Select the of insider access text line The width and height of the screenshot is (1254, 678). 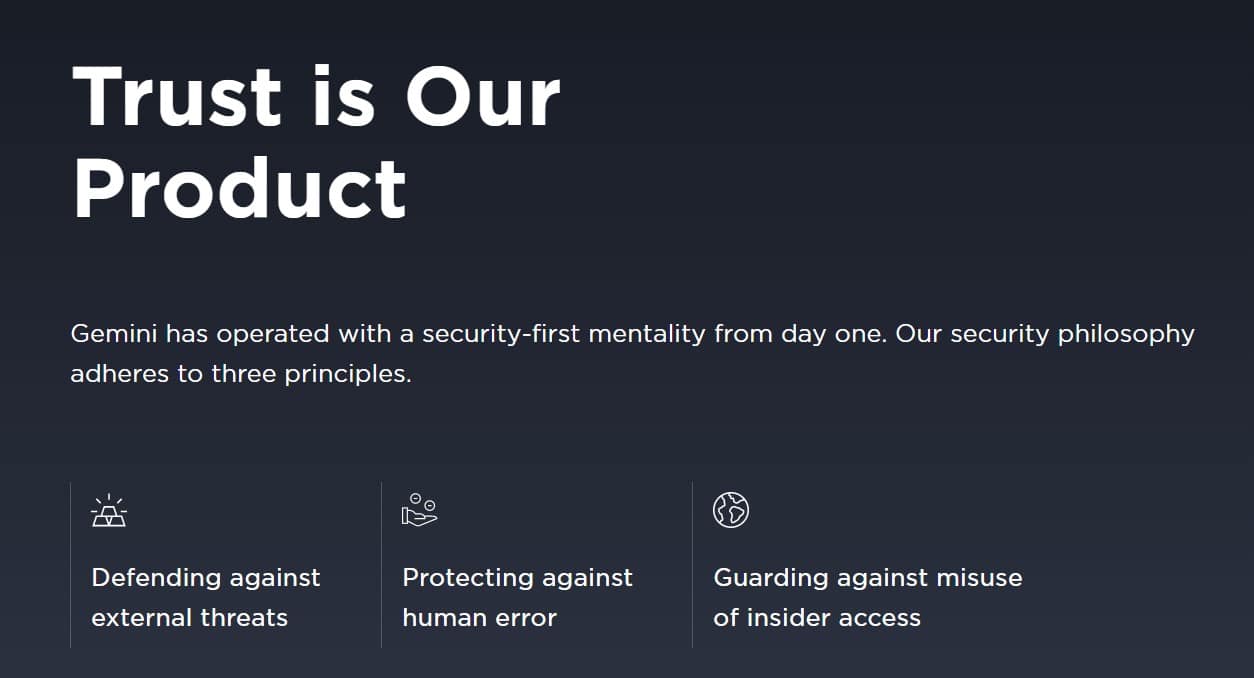[x=817, y=618]
